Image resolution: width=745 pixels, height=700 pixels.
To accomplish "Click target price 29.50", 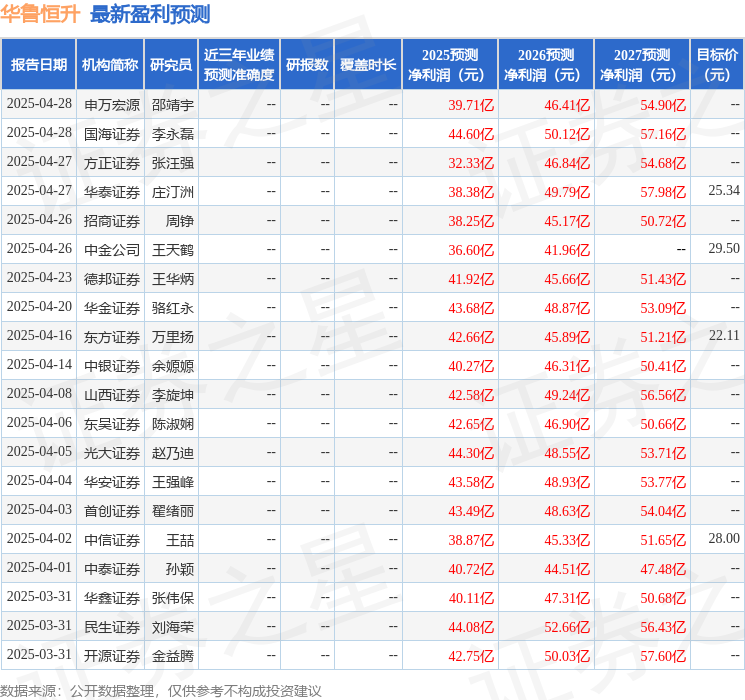I will point(724,249).
